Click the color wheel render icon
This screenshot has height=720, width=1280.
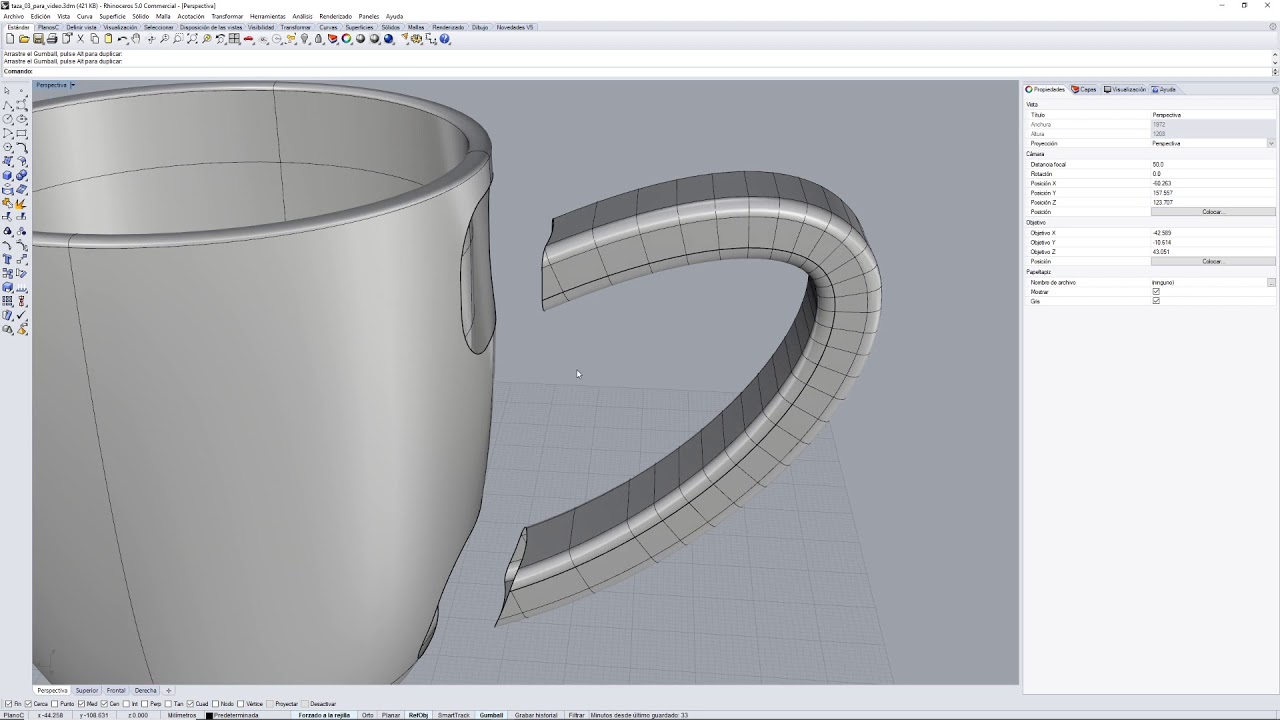click(x=346, y=39)
